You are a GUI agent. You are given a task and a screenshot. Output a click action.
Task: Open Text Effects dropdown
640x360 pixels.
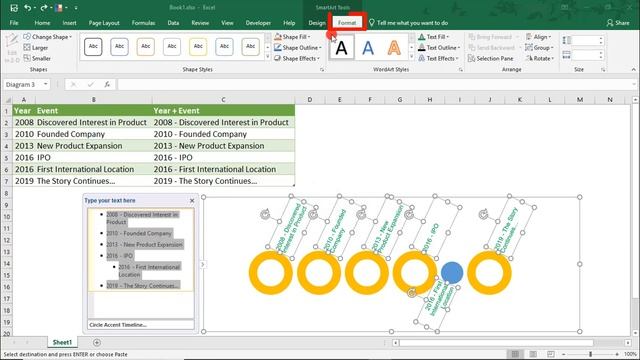[x=438, y=58]
